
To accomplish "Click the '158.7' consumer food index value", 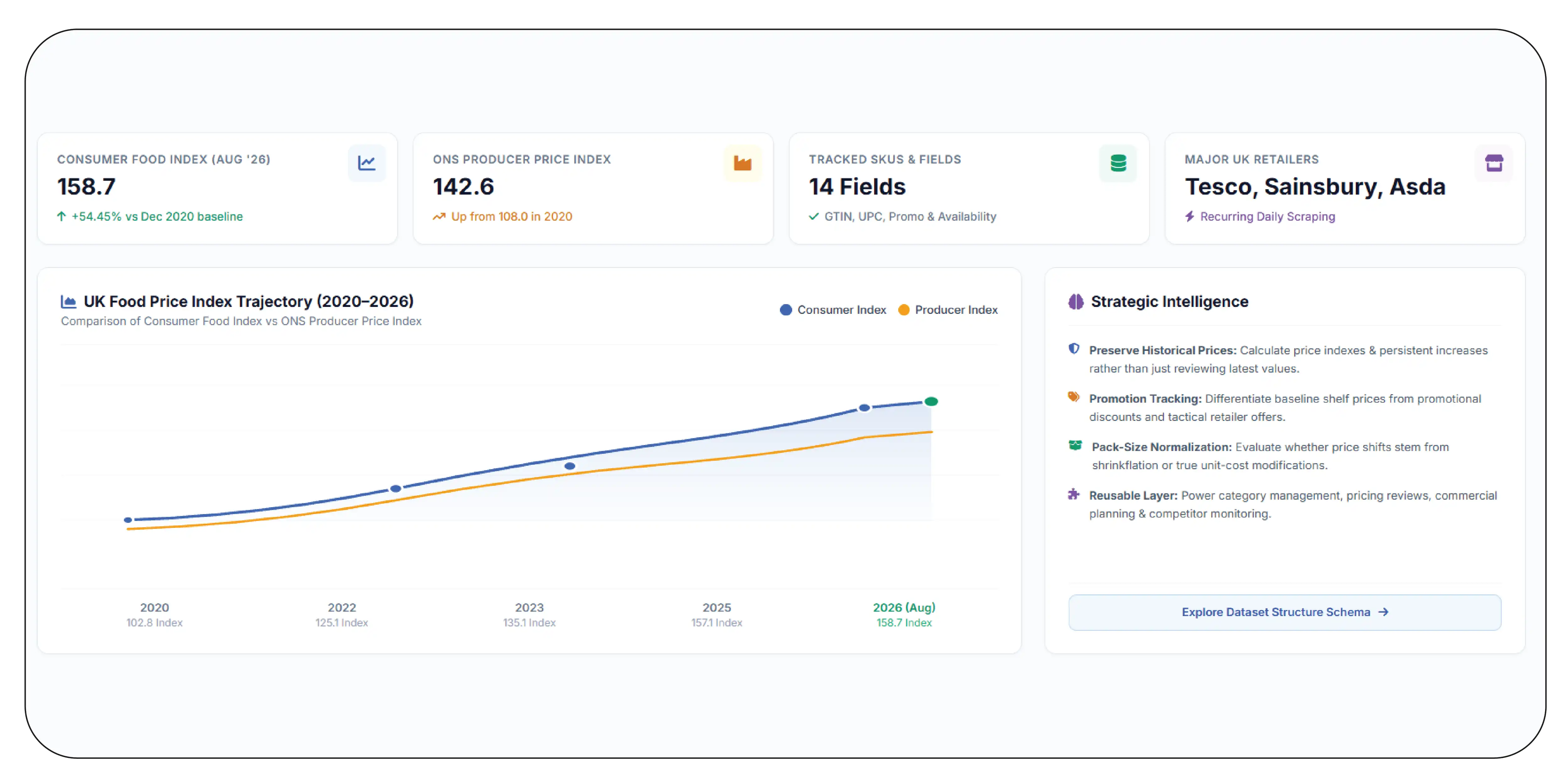I will click(x=86, y=187).
